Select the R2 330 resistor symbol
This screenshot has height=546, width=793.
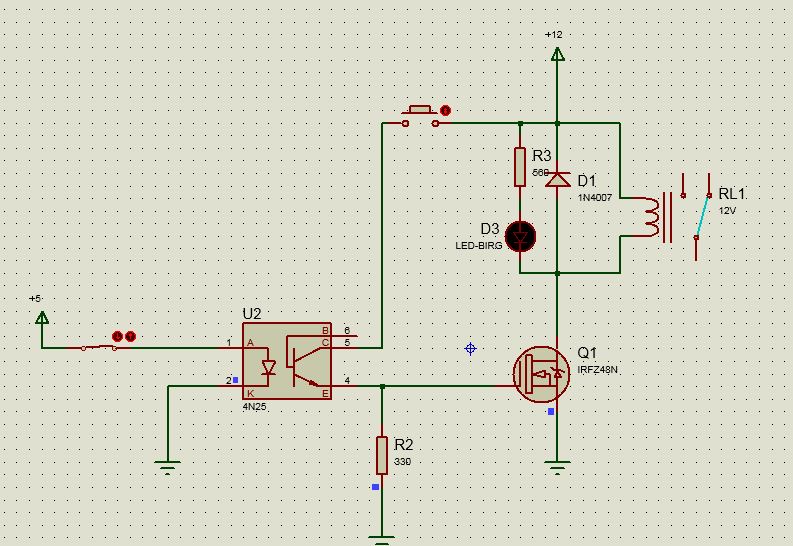pos(382,456)
